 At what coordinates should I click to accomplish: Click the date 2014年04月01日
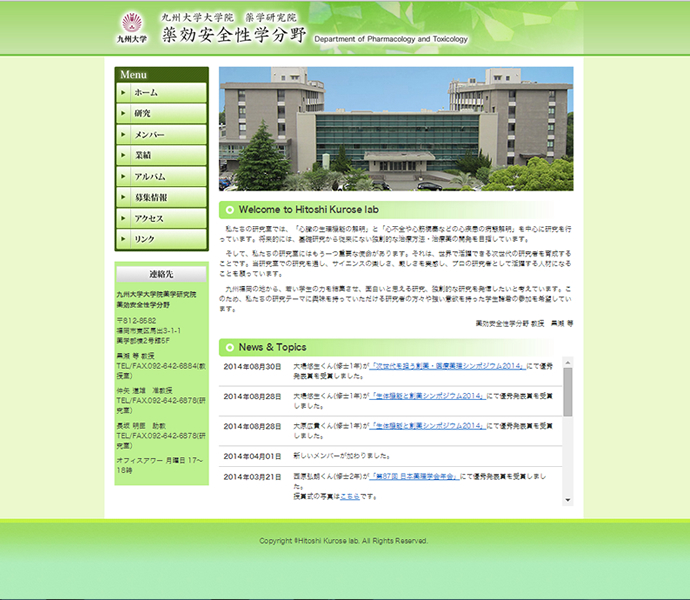(252, 456)
